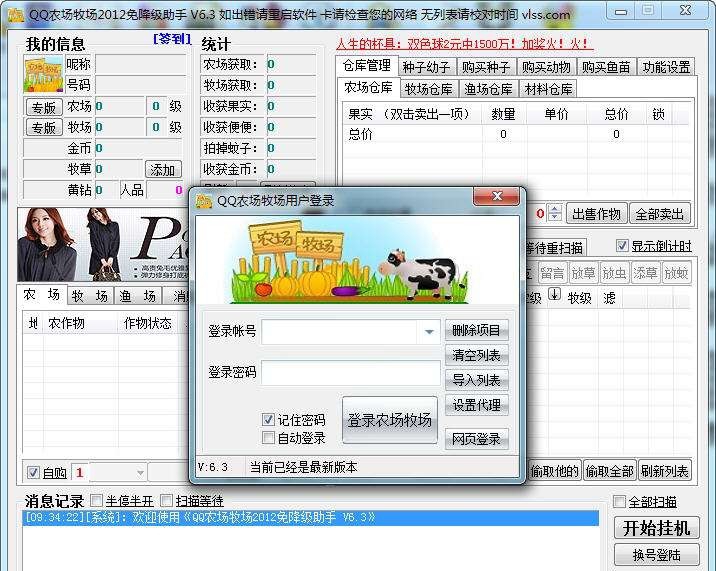Screen dimensions: 716x571
Task: Click 登录农场牧场 login button
Action: (x=390, y=420)
